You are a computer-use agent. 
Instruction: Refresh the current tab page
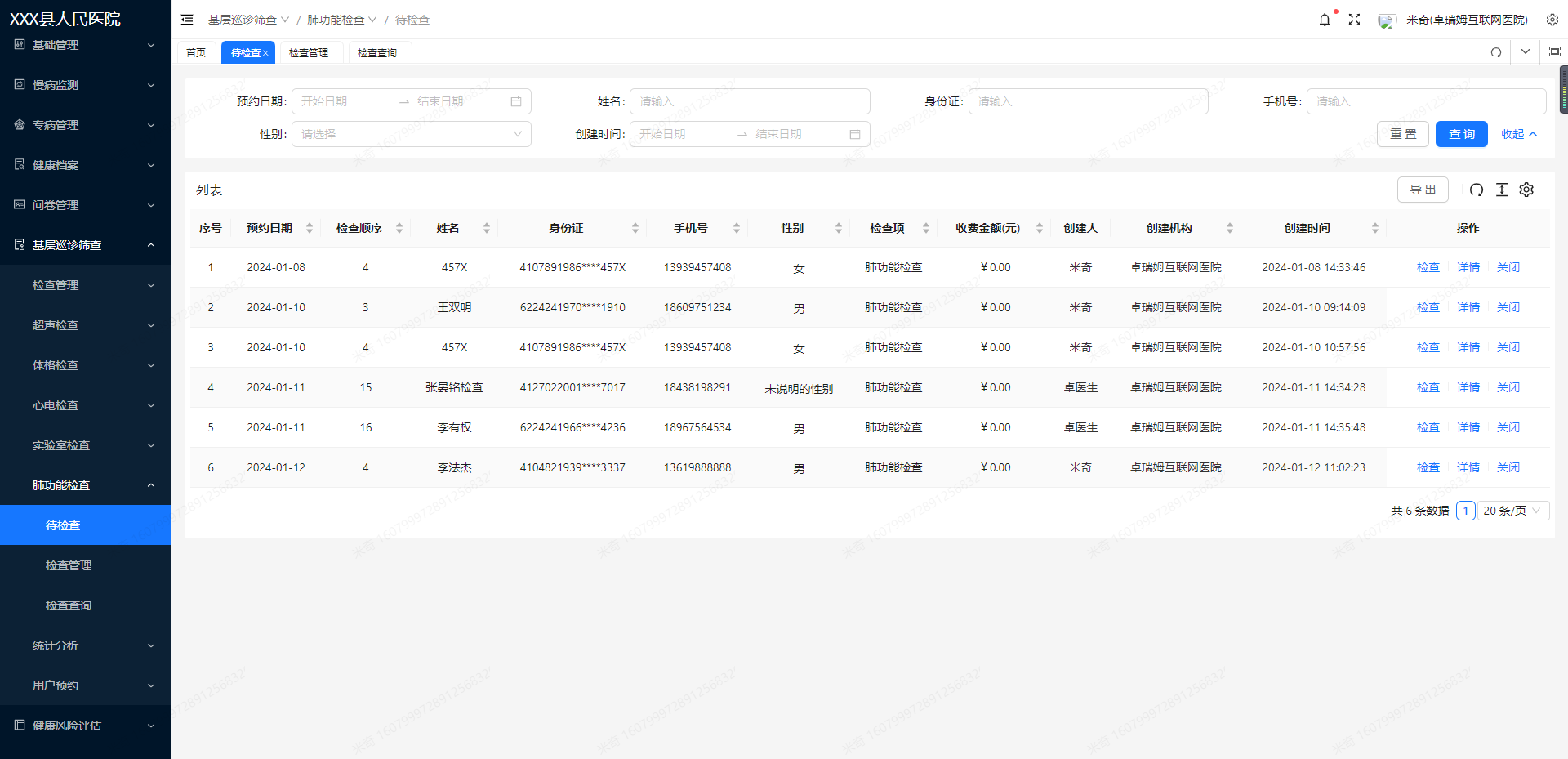1496,52
